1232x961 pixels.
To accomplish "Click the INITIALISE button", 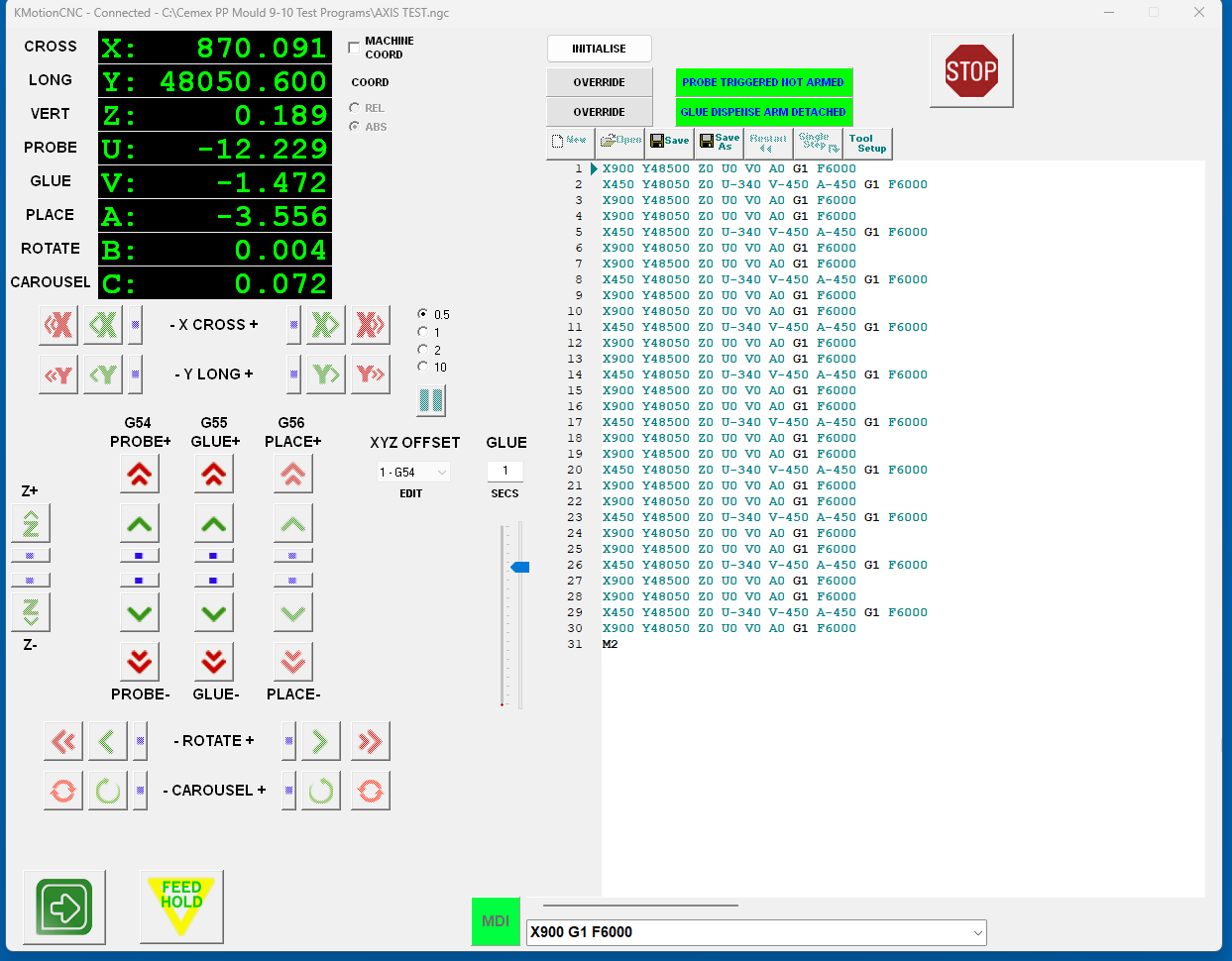I will click(599, 49).
